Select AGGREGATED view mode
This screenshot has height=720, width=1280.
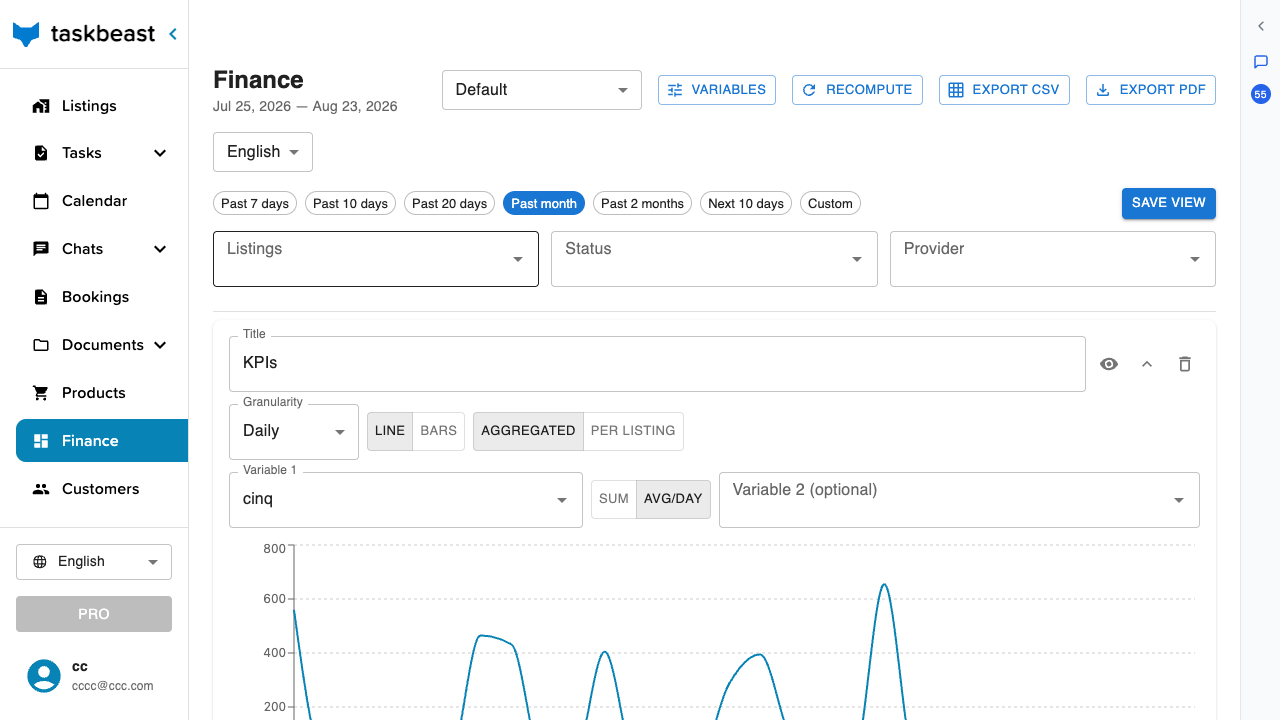(528, 431)
